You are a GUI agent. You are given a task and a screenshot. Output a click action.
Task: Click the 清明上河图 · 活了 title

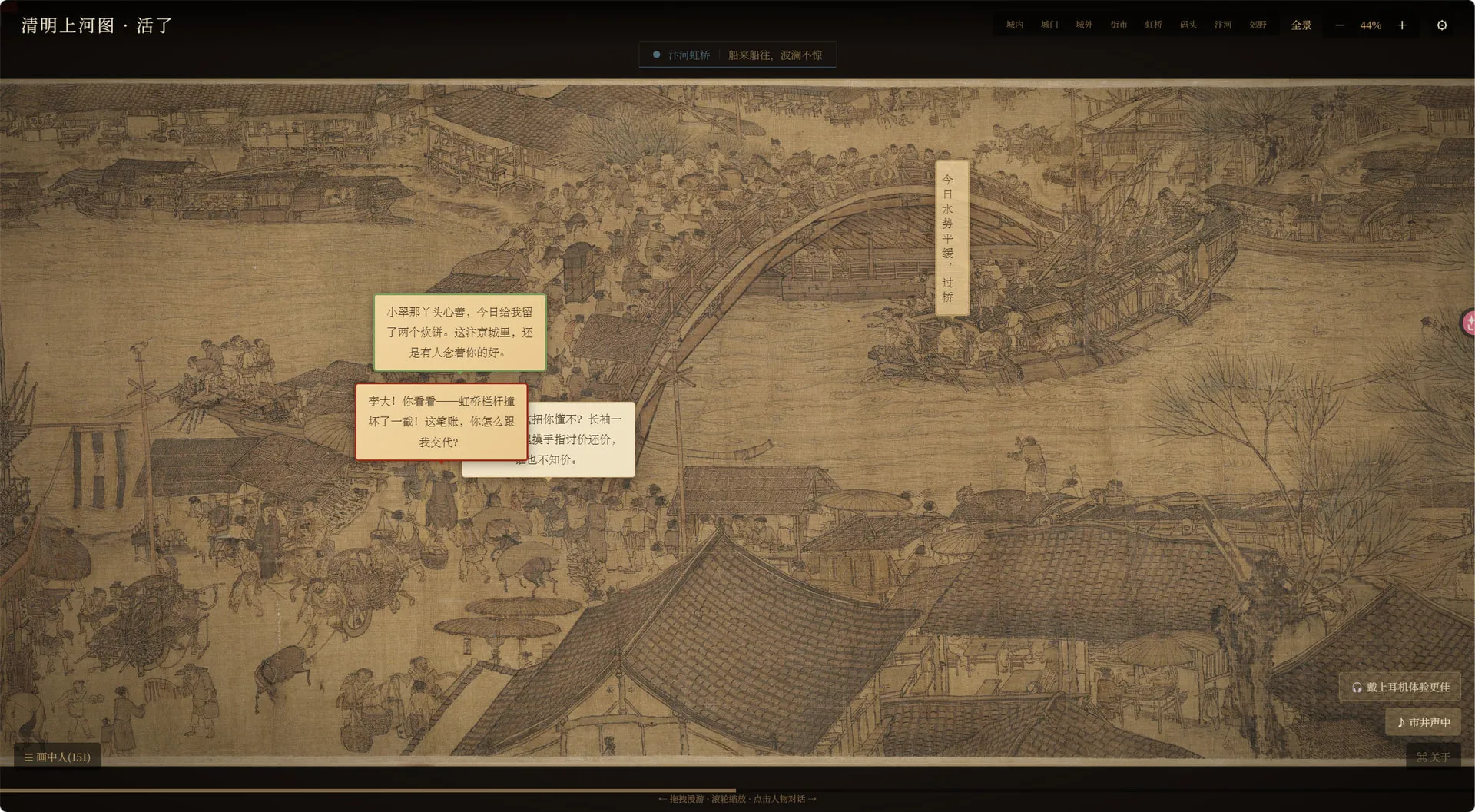(97, 25)
